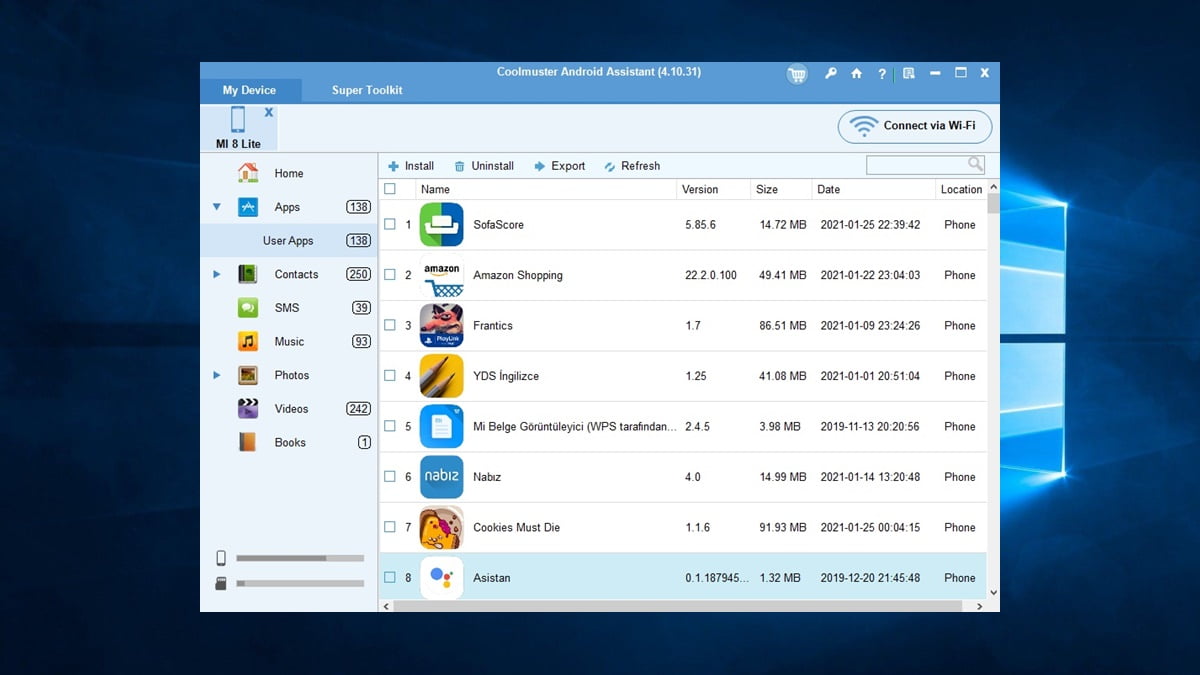1200x675 pixels.
Task: Open the help question mark icon
Action: click(x=882, y=74)
